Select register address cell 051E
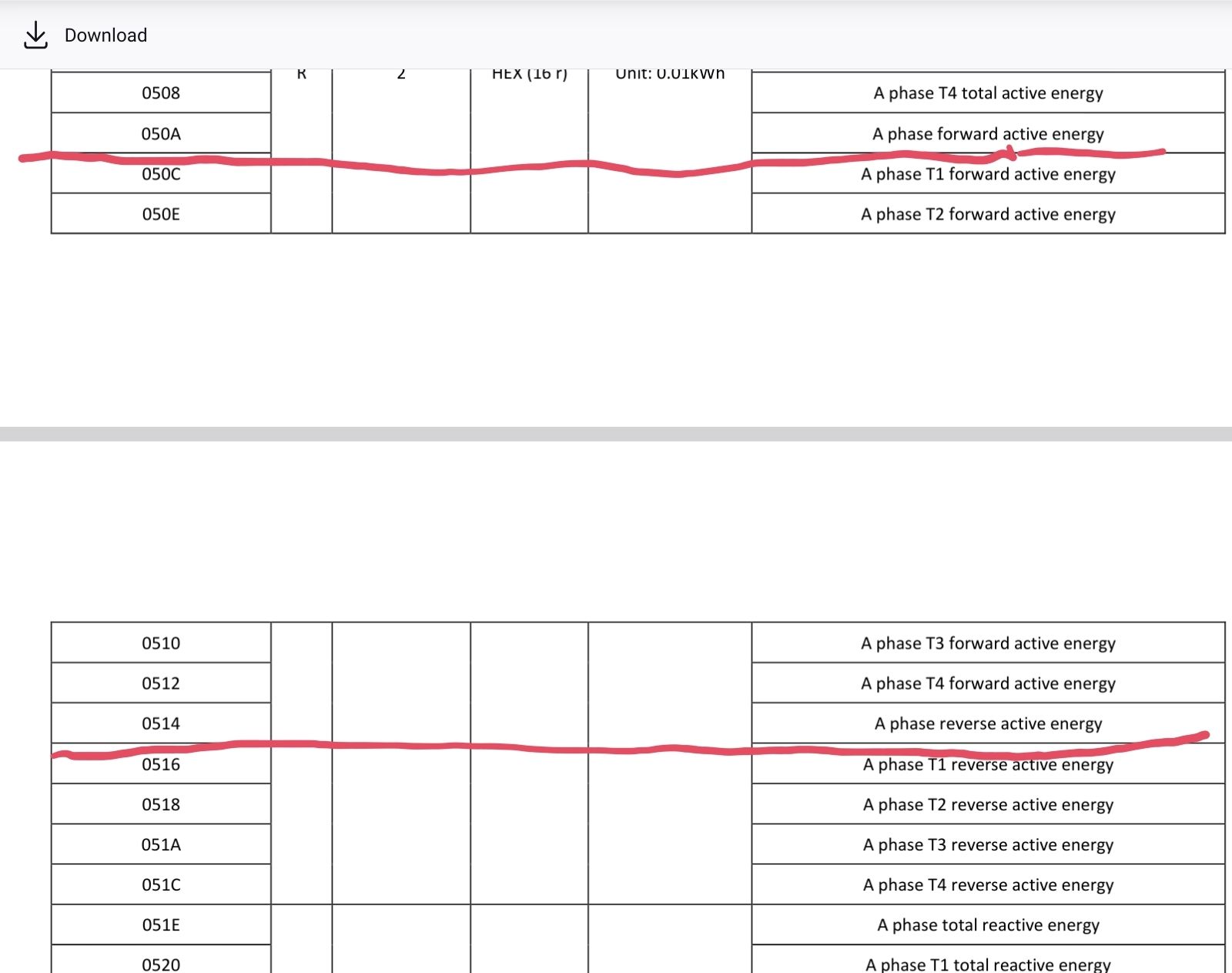Image resolution: width=1232 pixels, height=973 pixels. click(161, 924)
